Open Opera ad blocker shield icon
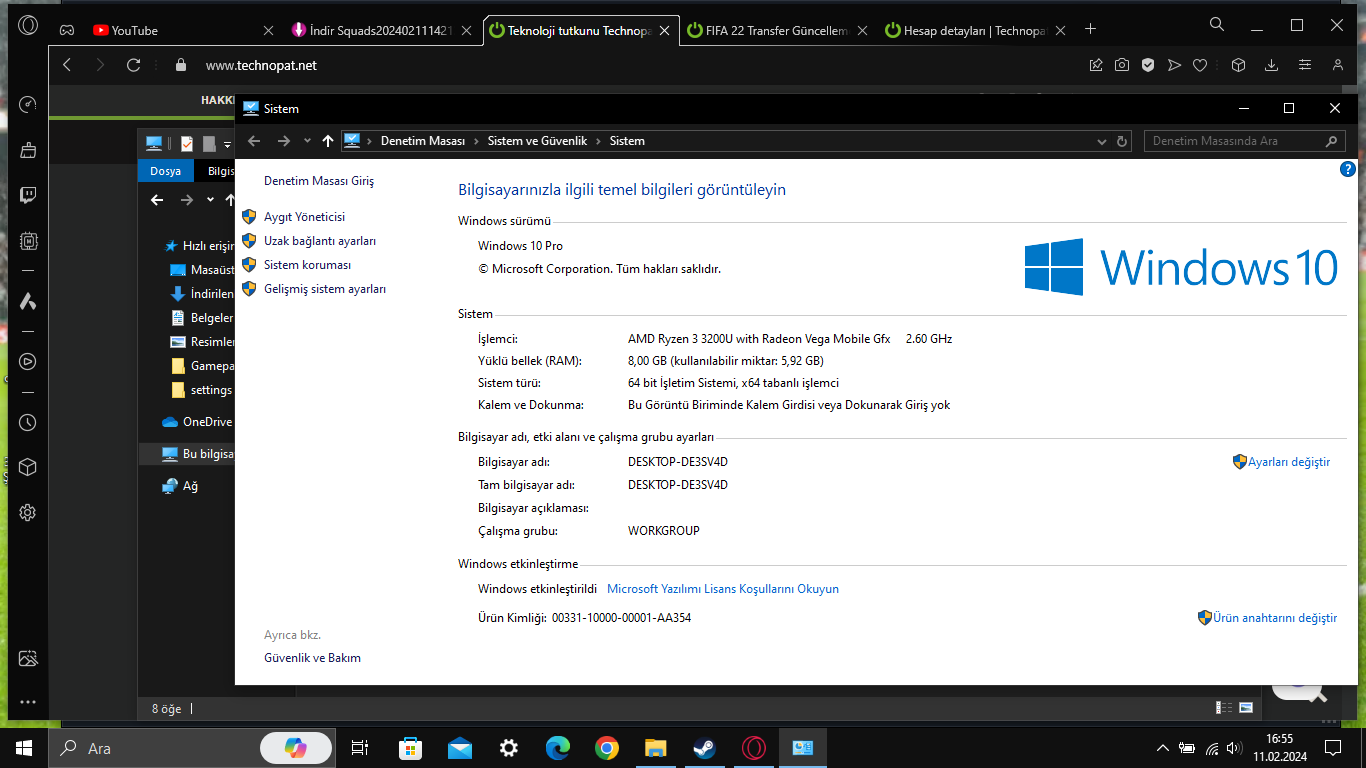 click(1148, 65)
